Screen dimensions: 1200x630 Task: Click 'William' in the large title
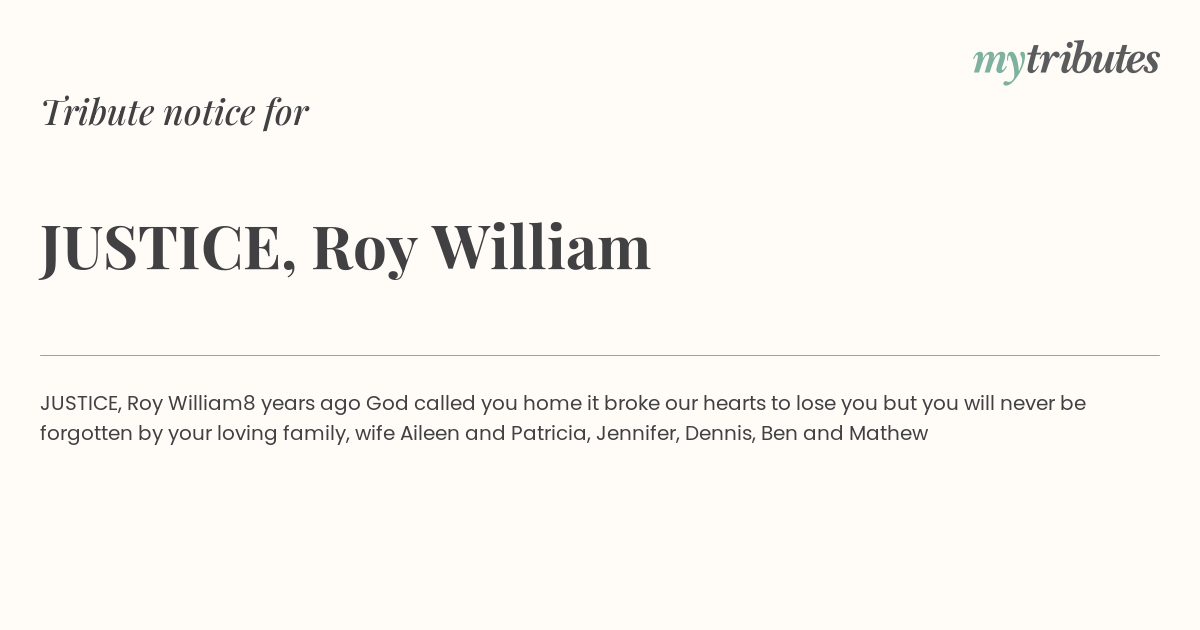[541, 246]
